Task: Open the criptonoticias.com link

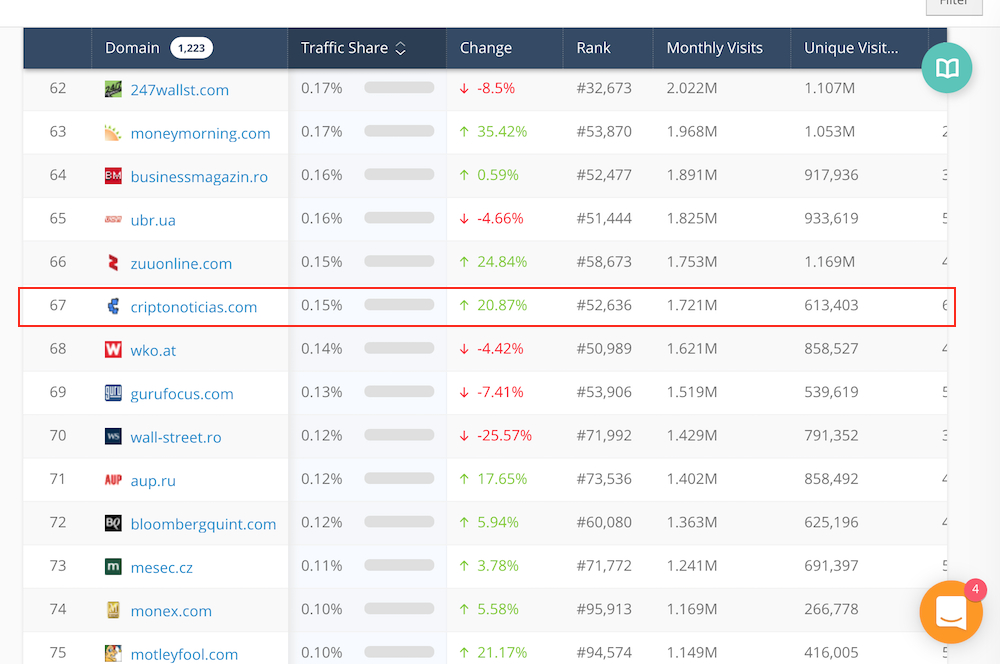Action: pyautogui.click(x=194, y=307)
